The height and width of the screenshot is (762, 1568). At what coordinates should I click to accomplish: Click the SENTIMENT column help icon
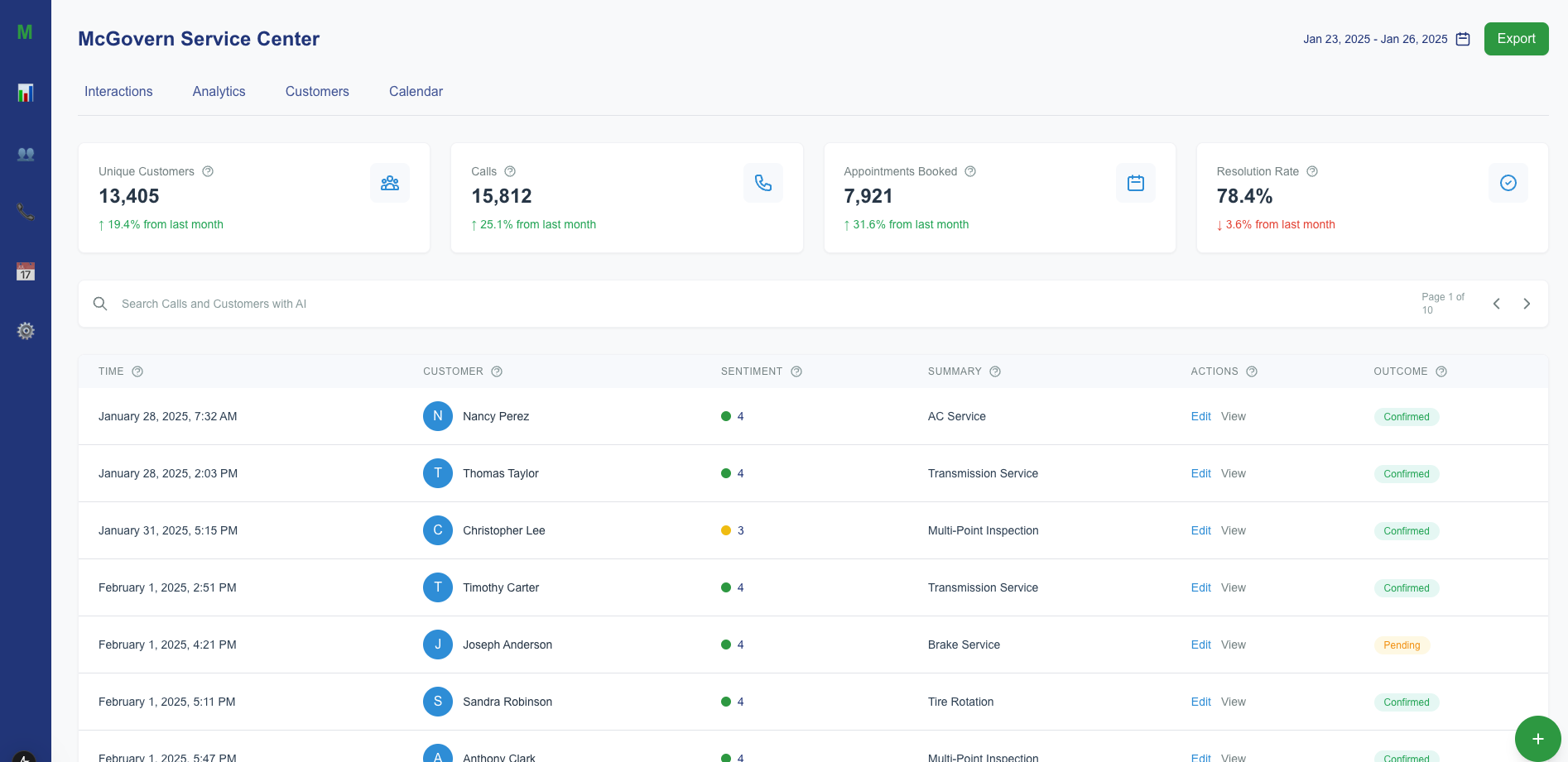coord(796,371)
